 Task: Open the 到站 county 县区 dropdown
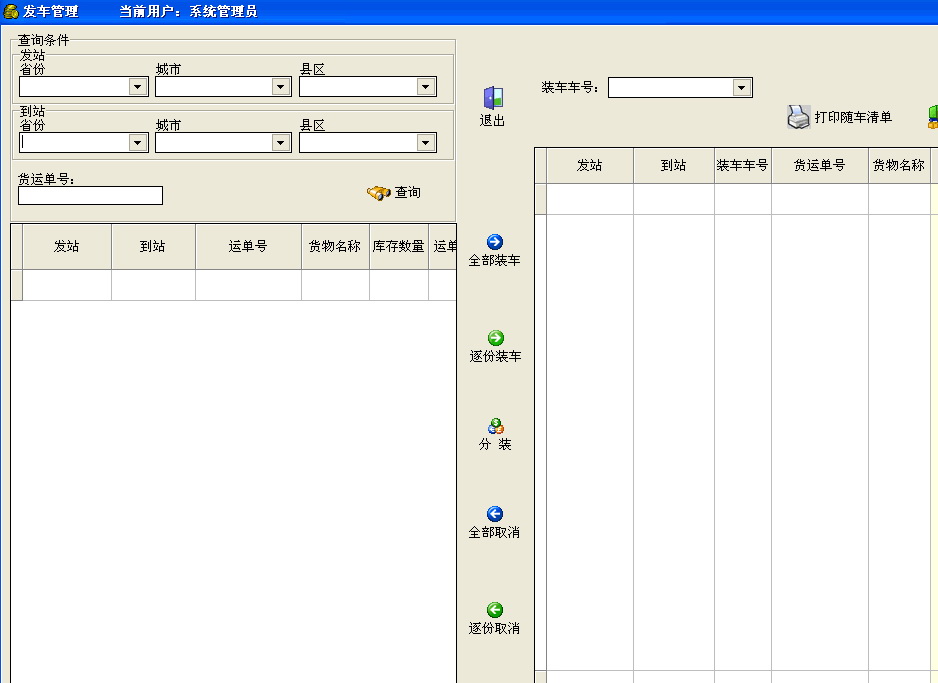tap(424, 142)
